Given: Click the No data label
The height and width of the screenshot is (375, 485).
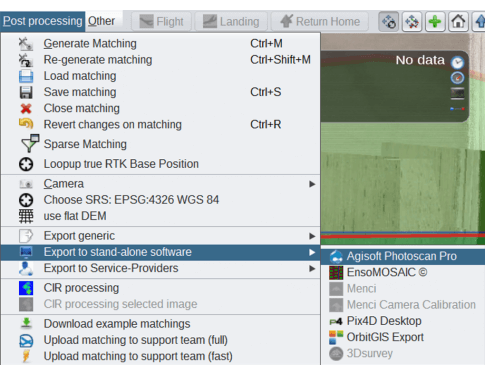Looking at the screenshot, I should point(420,60).
